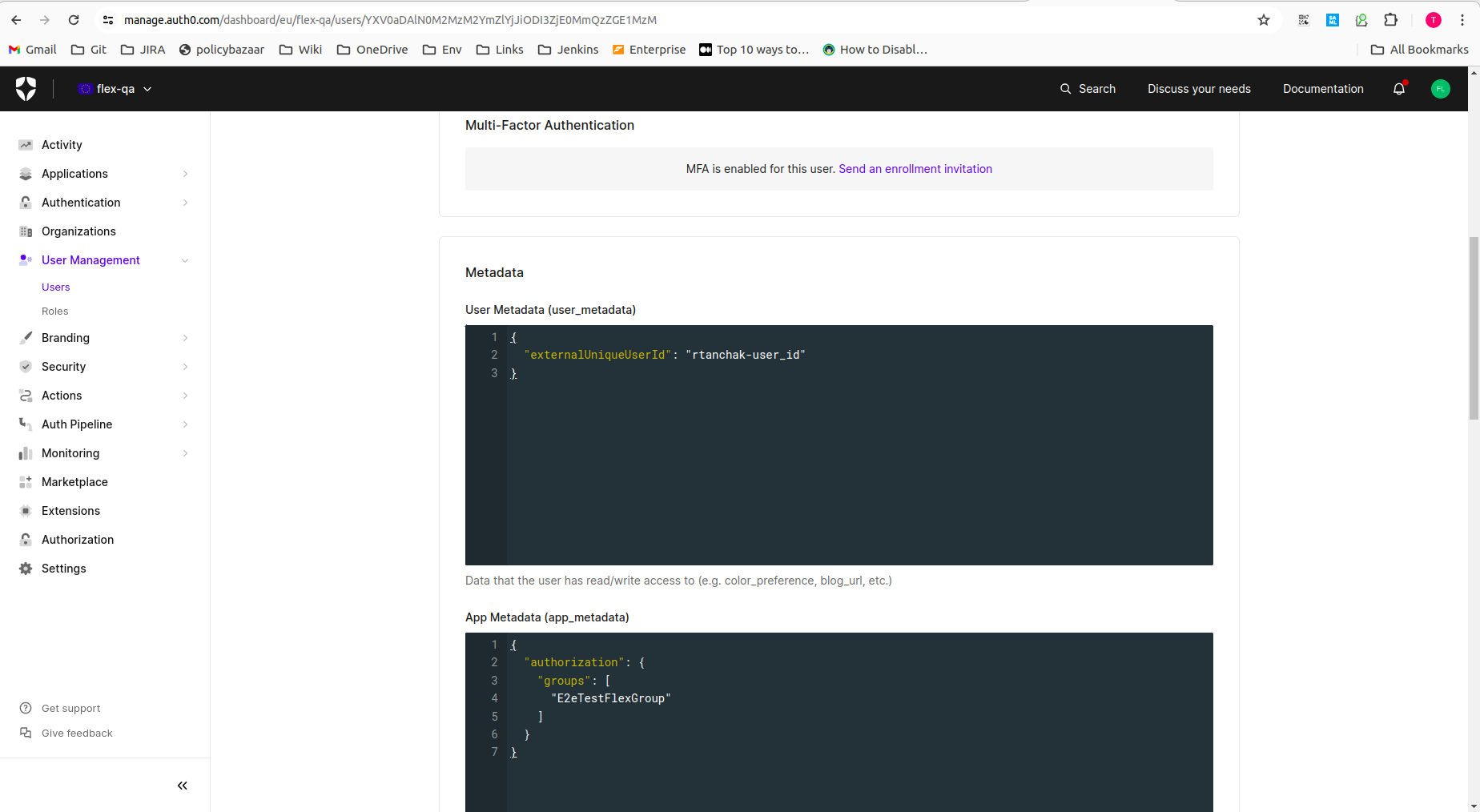1480x812 pixels.
Task: Open the Documentation menu item
Action: 1323,88
